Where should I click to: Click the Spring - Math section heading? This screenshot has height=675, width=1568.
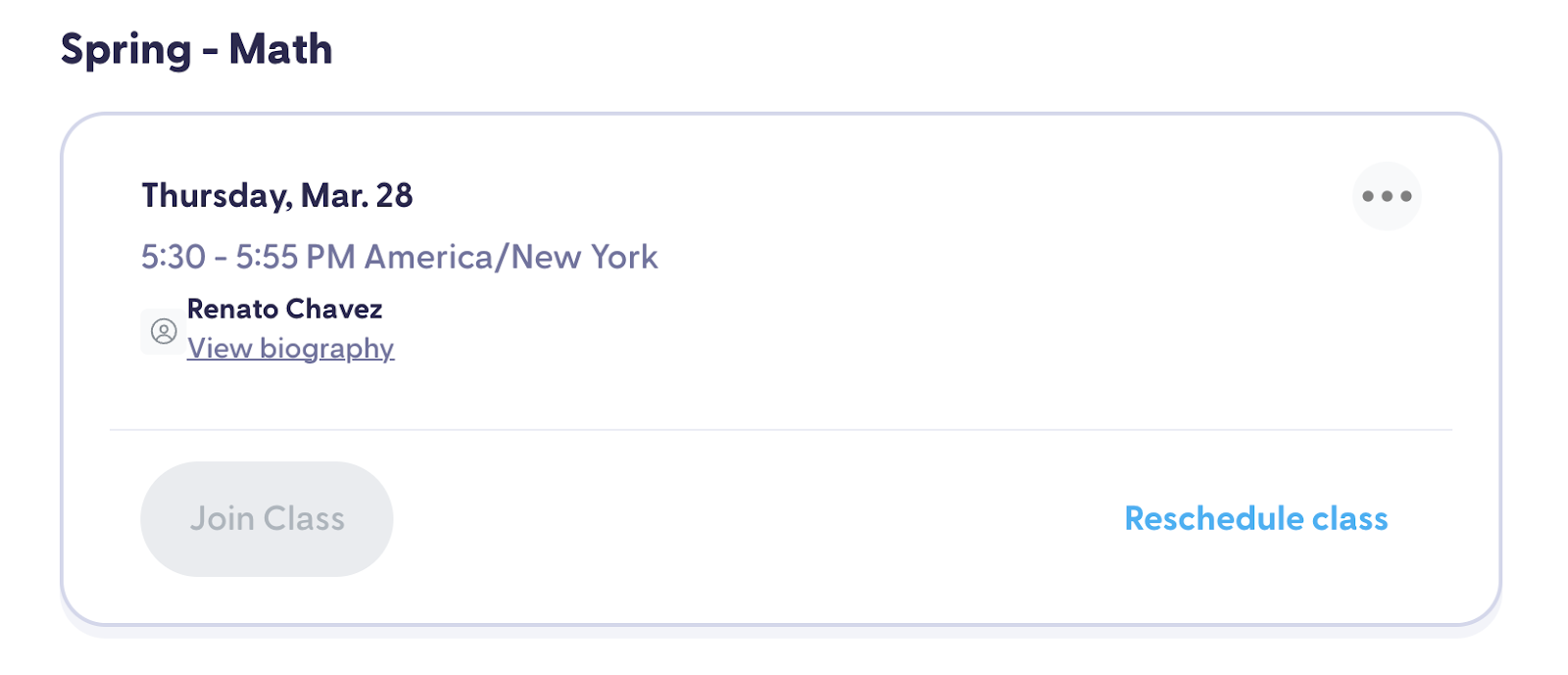tap(196, 49)
